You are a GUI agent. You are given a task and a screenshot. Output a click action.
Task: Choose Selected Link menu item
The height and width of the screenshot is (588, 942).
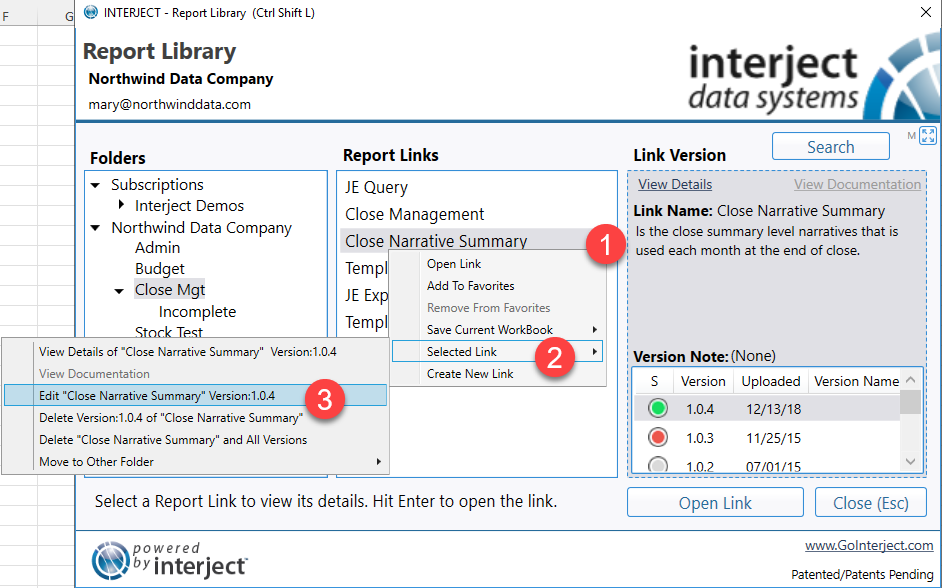(x=497, y=351)
